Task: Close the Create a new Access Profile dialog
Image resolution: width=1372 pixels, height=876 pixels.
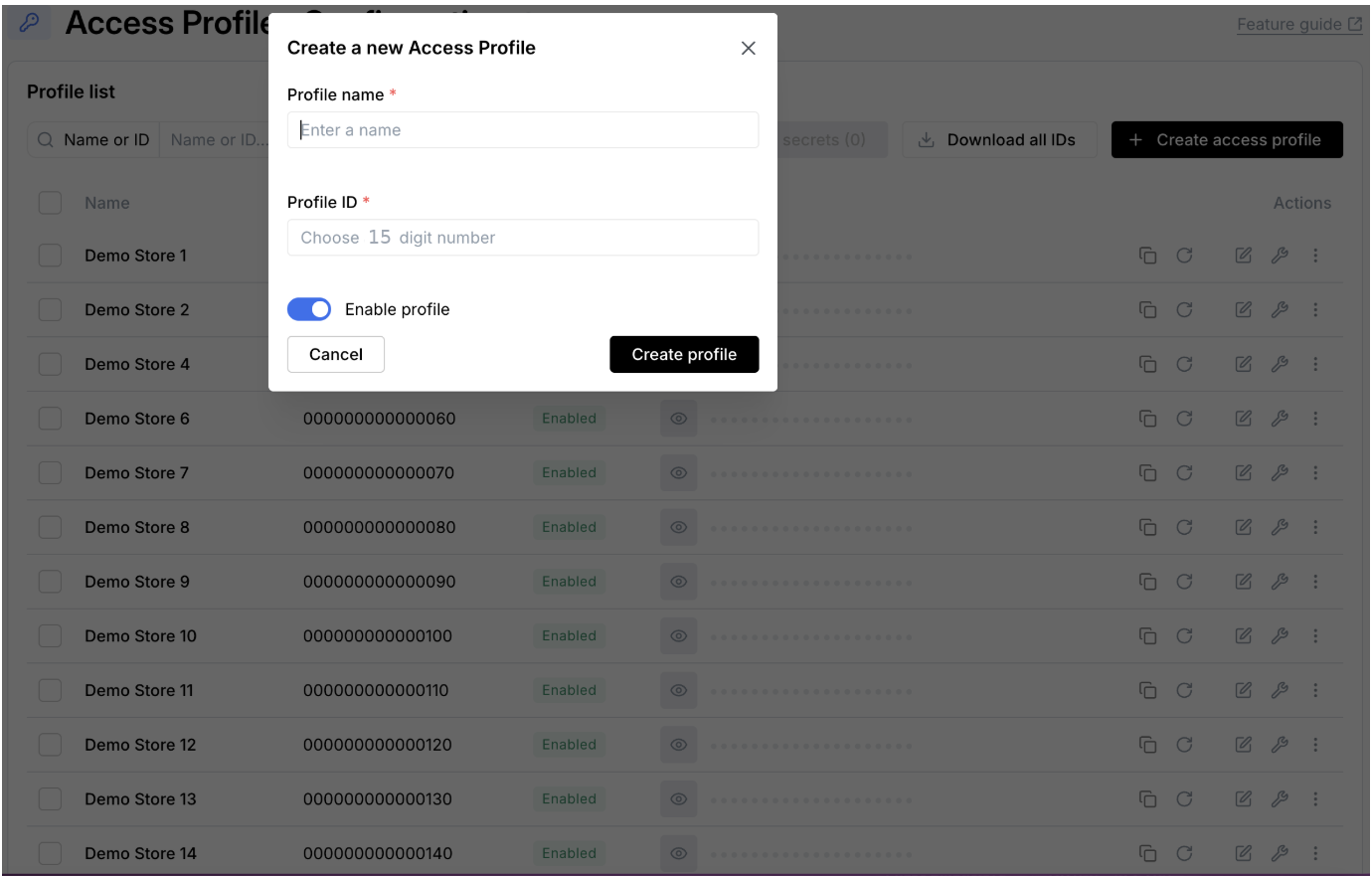Action: (x=749, y=48)
